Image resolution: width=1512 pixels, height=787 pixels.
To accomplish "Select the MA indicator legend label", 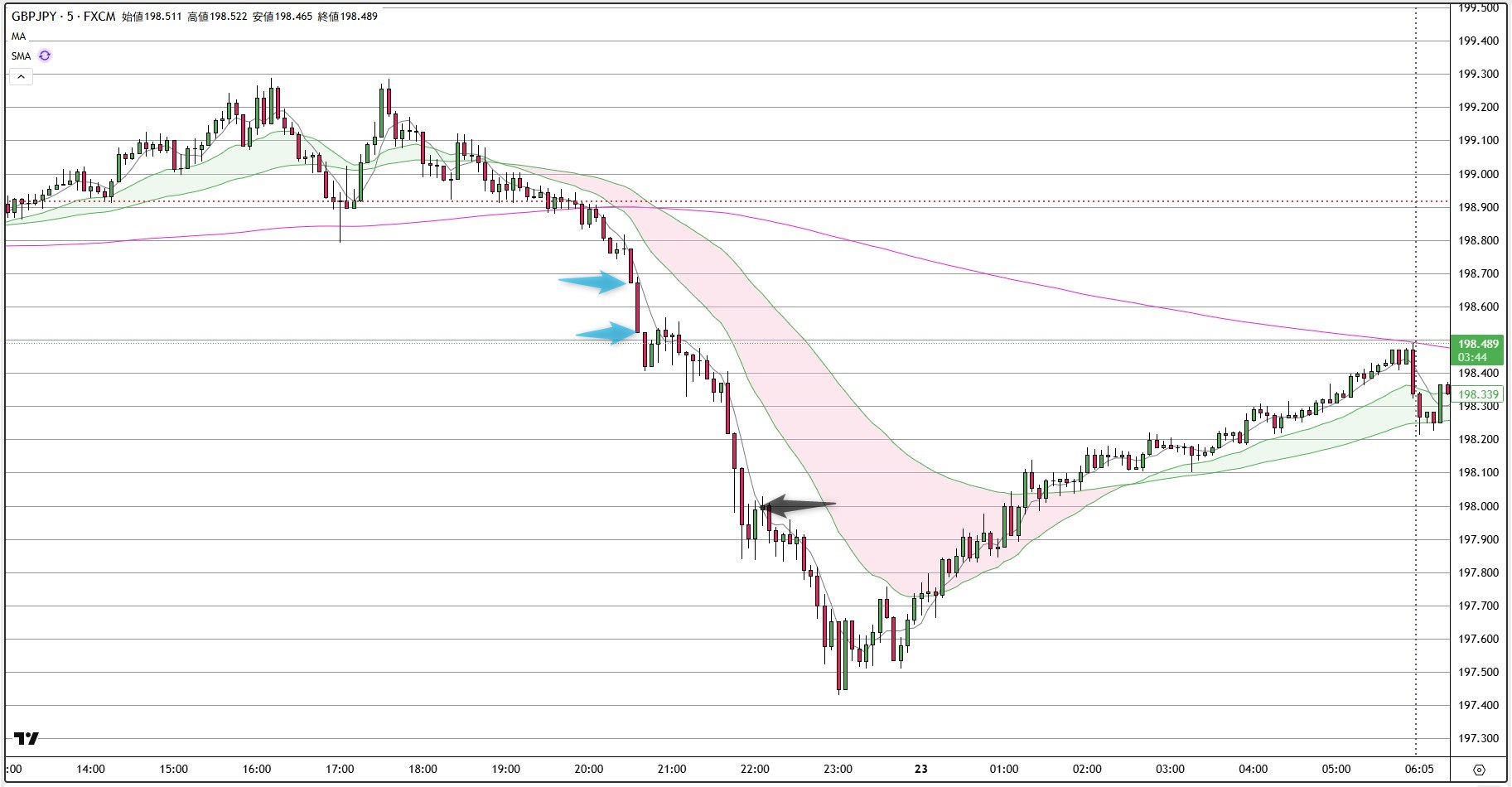I will (18, 36).
